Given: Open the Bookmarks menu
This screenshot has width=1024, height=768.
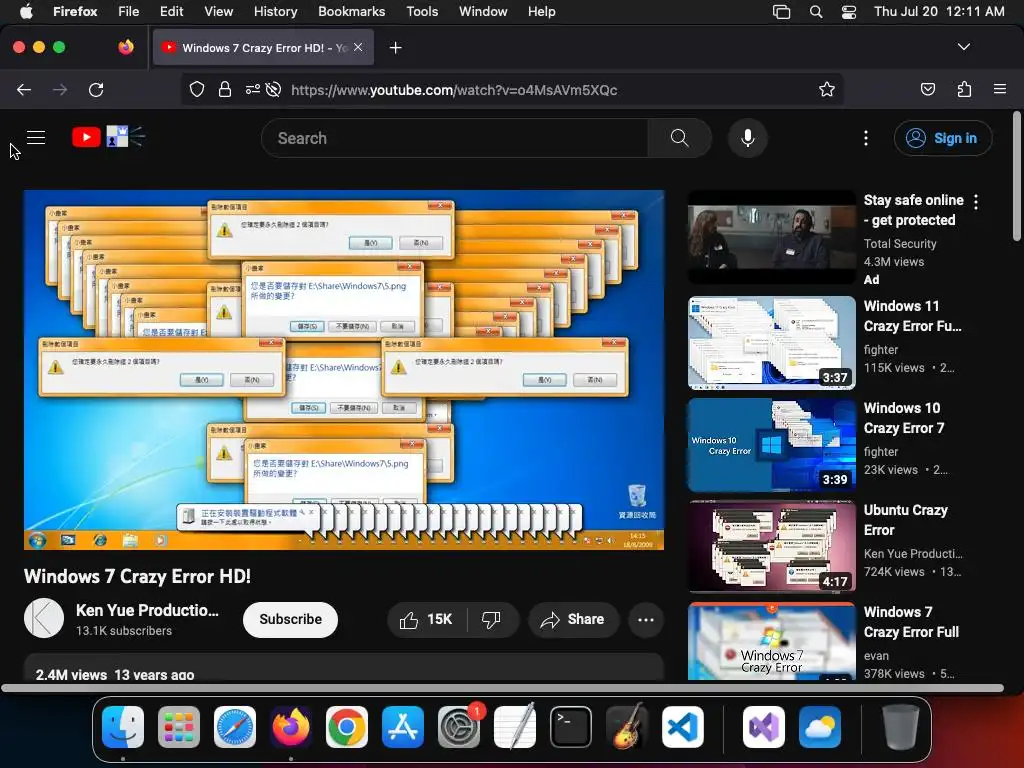Looking at the screenshot, I should [x=351, y=12].
